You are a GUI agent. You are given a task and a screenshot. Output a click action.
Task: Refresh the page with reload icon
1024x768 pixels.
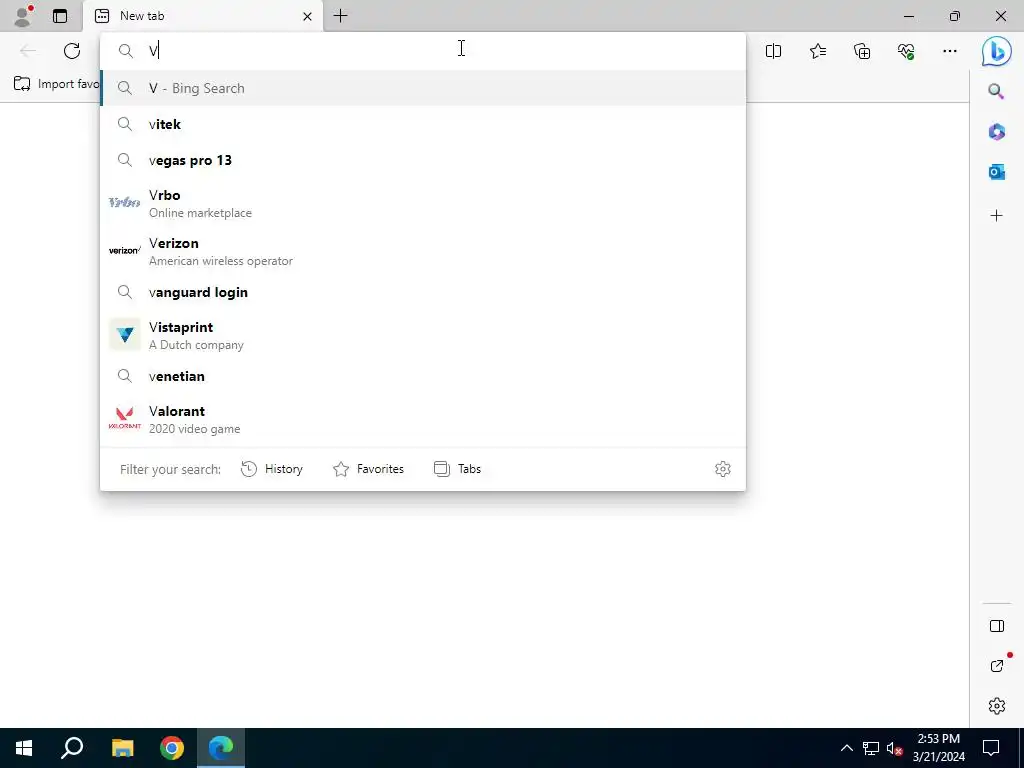[72, 51]
